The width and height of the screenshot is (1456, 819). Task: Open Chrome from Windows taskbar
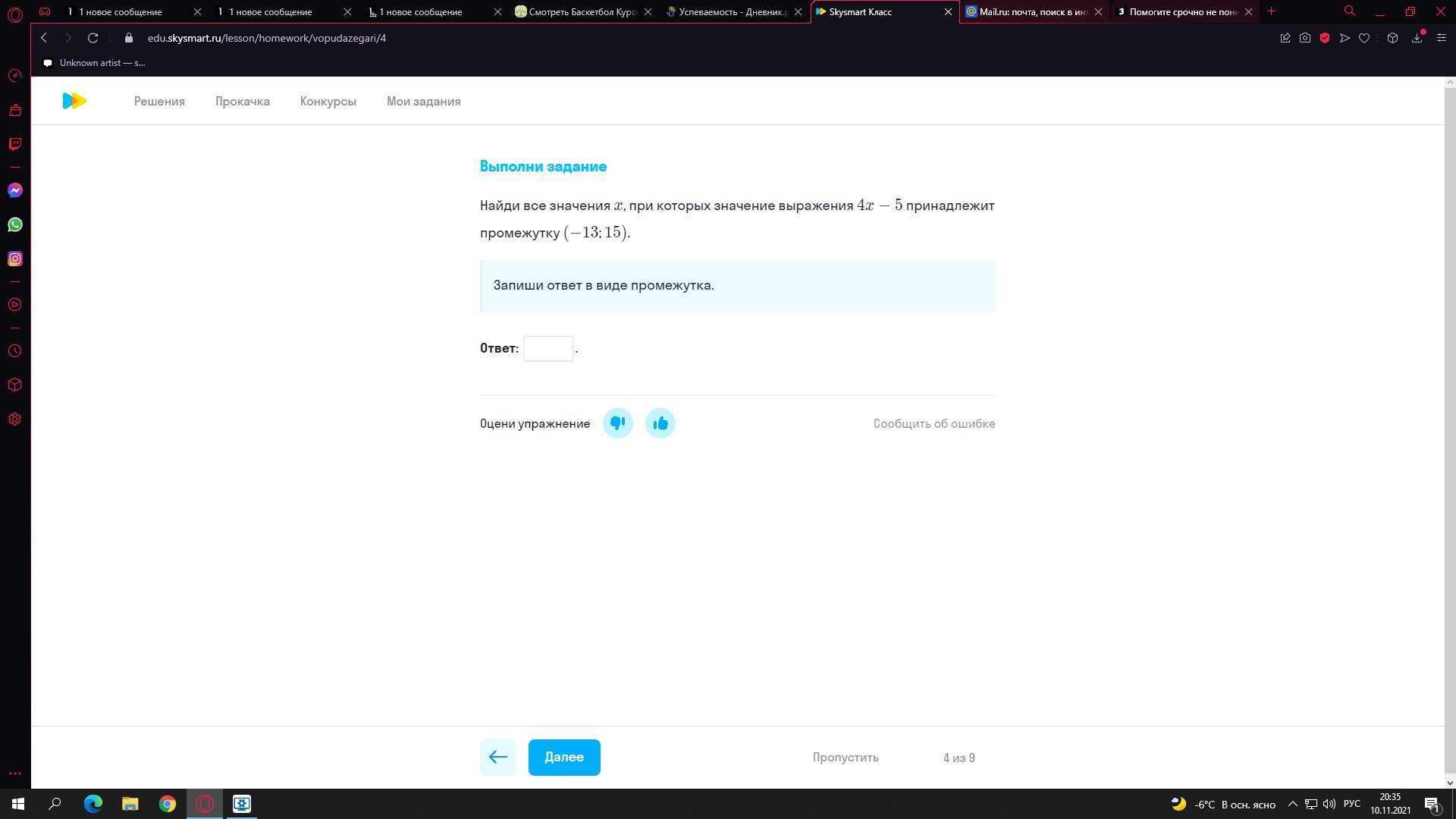point(167,804)
